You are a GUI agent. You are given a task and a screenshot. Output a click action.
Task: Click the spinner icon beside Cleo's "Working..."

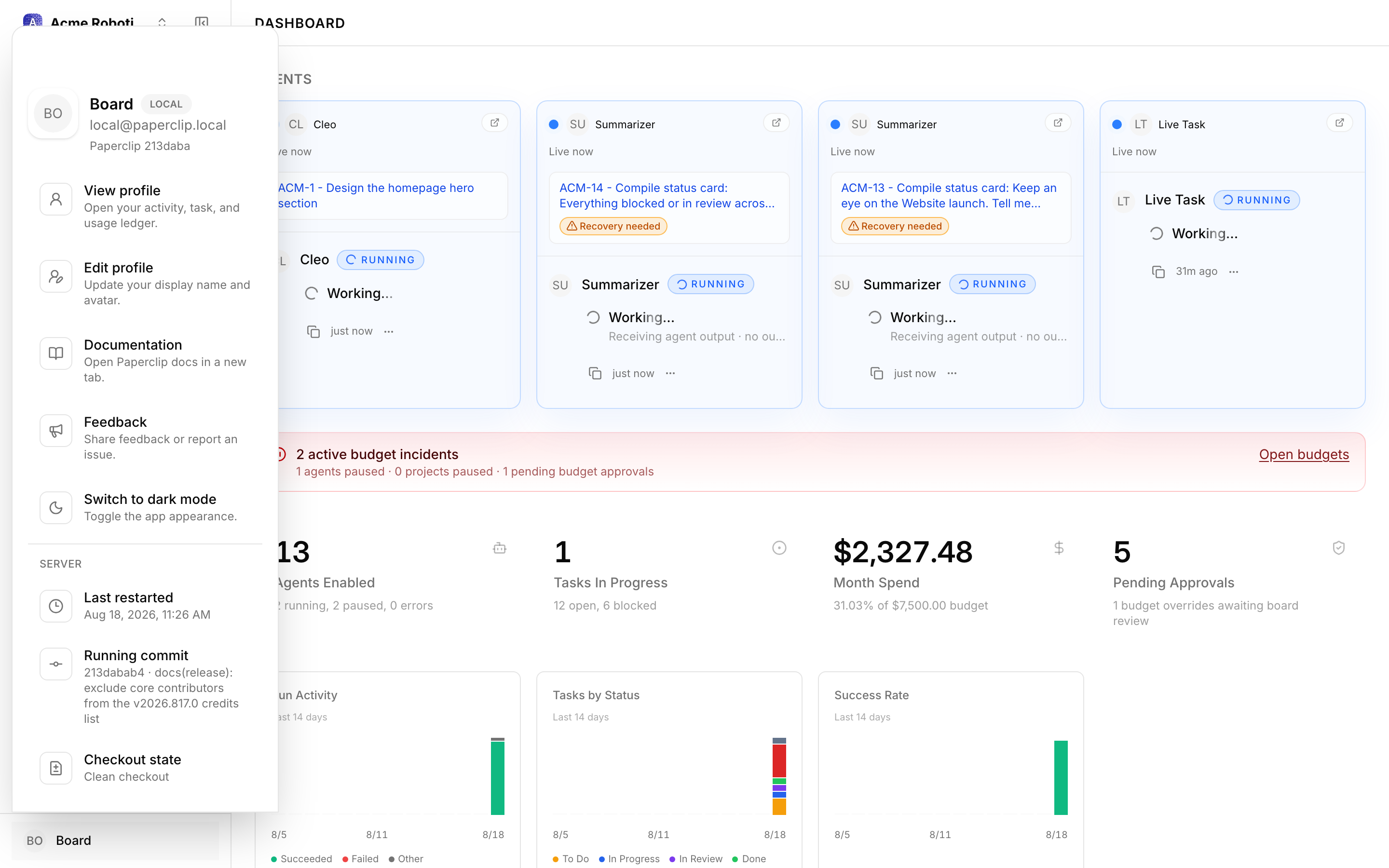(x=311, y=293)
